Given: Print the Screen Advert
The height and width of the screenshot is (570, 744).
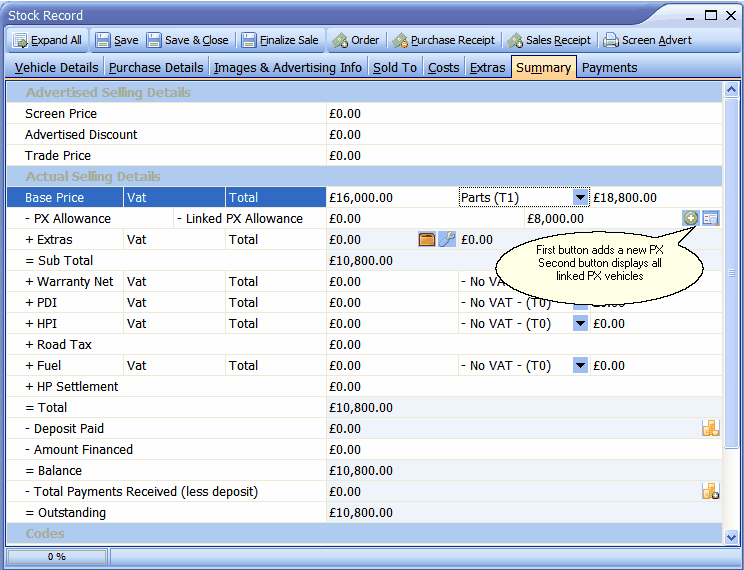Looking at the screenshot, I should point(648,40).
